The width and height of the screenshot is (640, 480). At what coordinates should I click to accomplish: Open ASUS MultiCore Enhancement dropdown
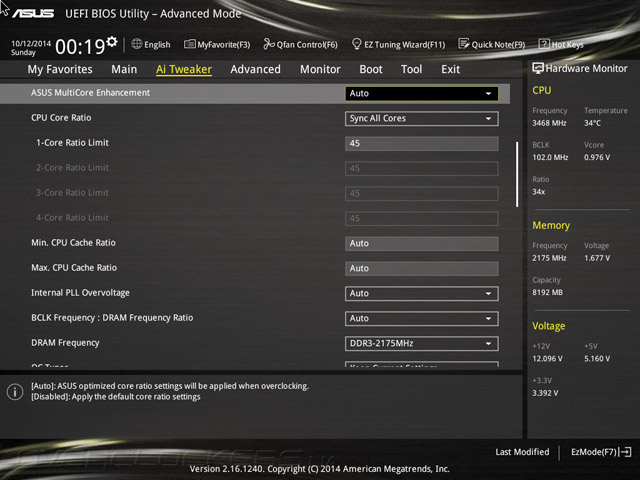(422, 93)
